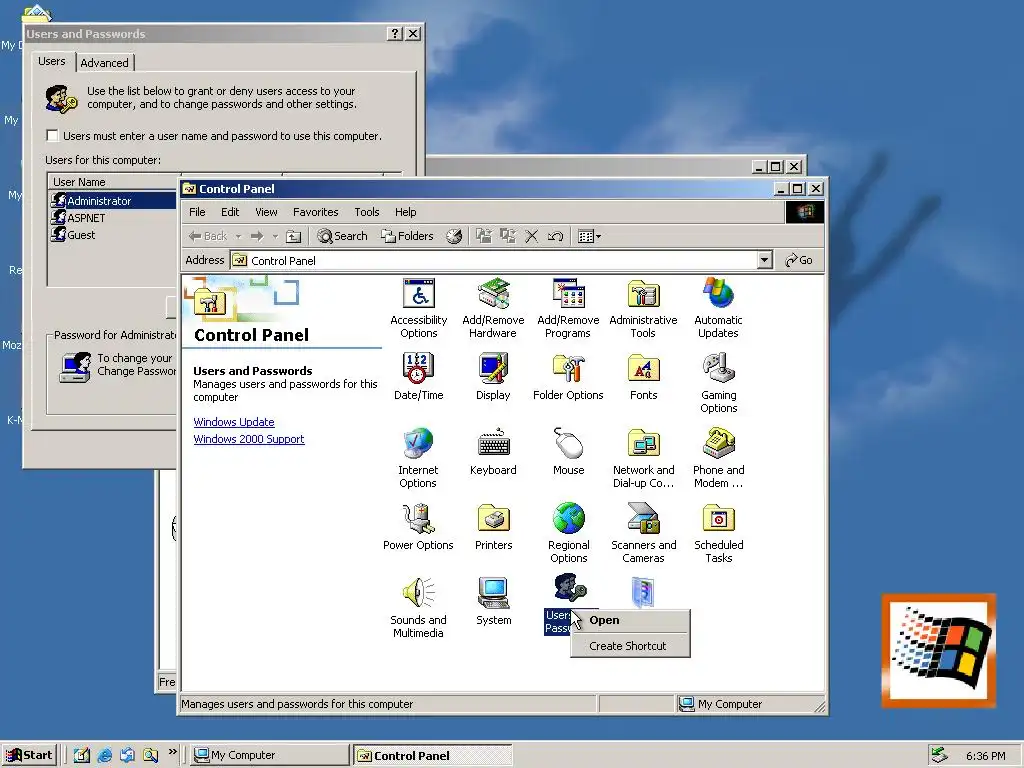Open the File menu

pos(197,212)
